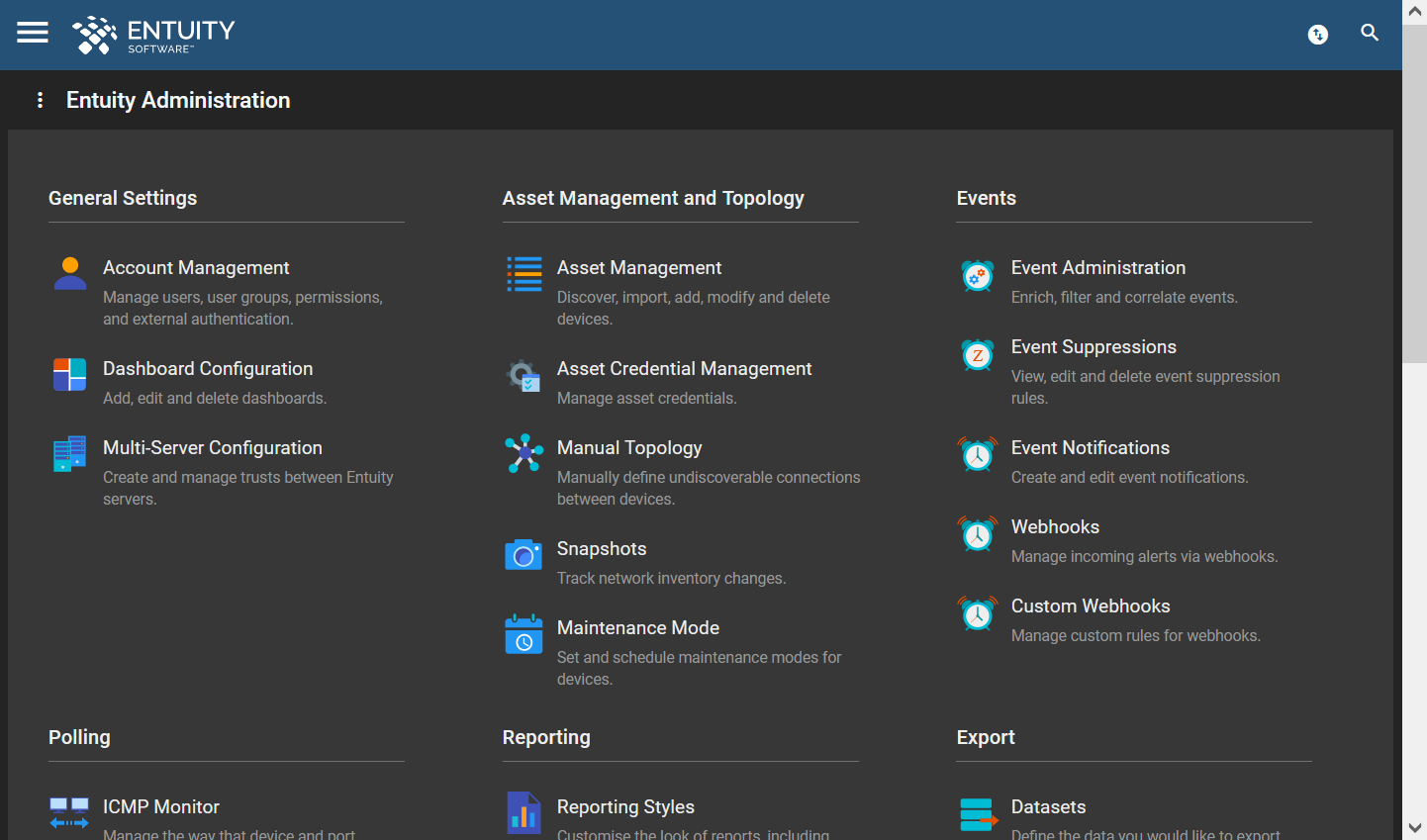Click the Multi-Server Configuration server icon

click(70, 454)
